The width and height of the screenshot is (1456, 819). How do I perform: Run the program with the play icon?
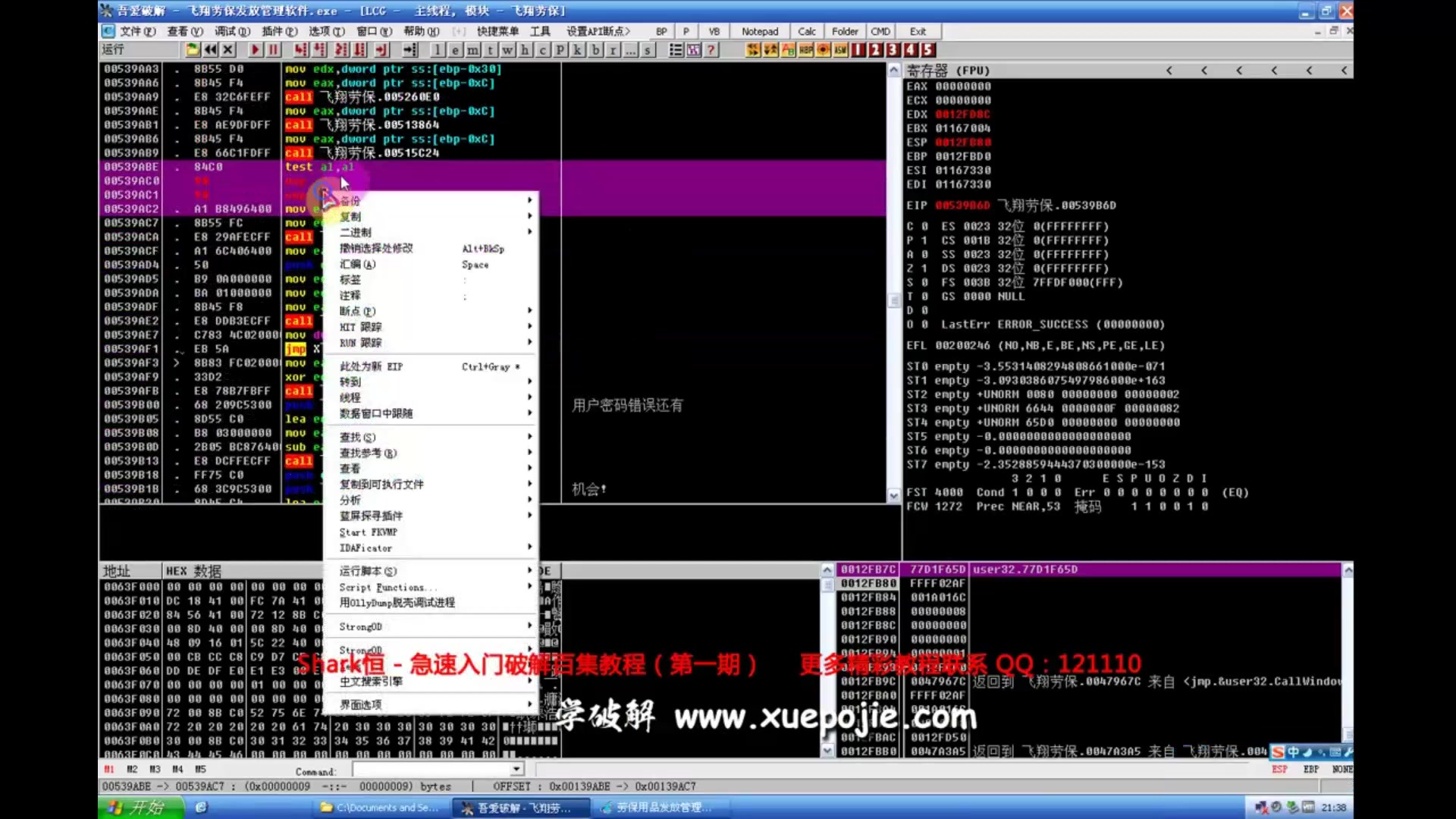[x=255, y=50]
